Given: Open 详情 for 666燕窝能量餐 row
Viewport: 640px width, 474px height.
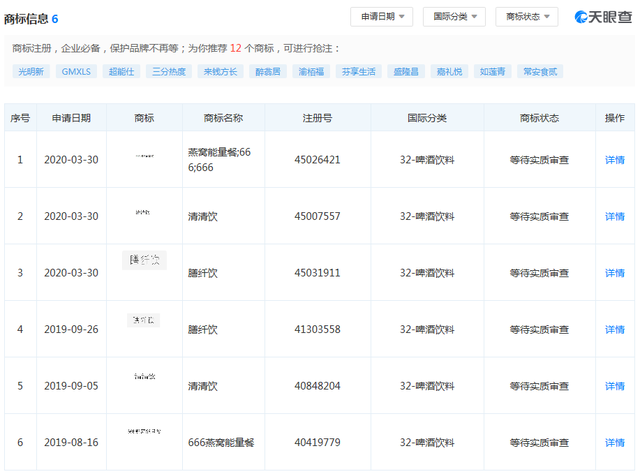Looking at the screenshot, I should point(614,443).
